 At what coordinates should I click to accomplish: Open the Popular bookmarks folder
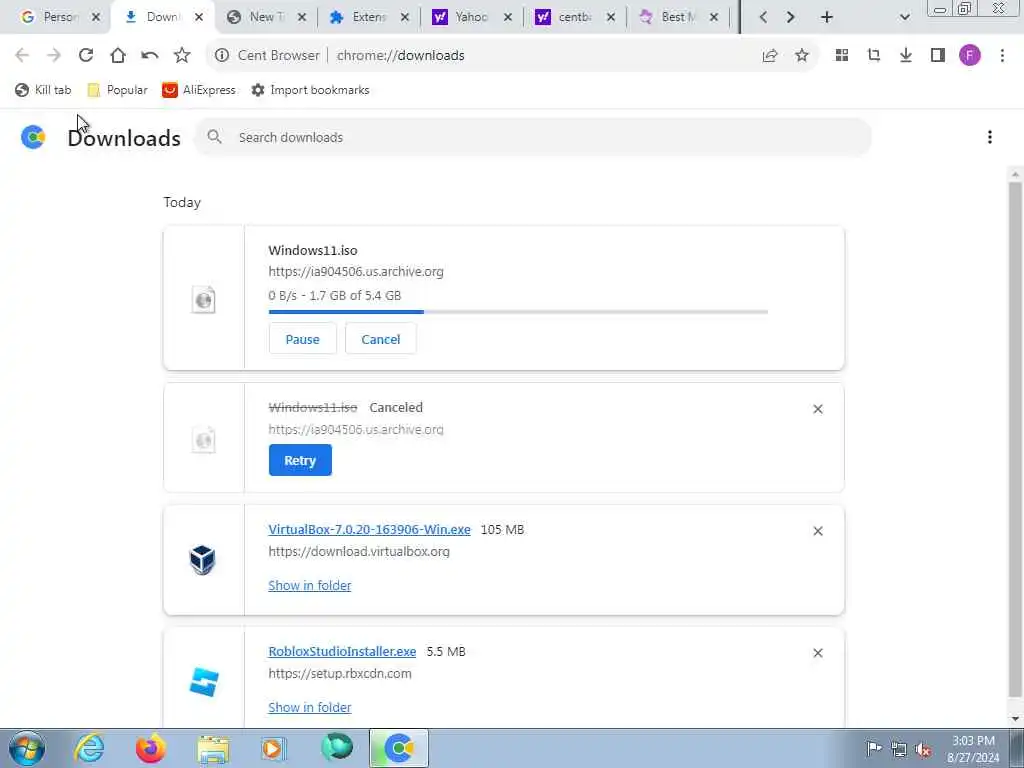pyautogui.click(x=118, y=90)
